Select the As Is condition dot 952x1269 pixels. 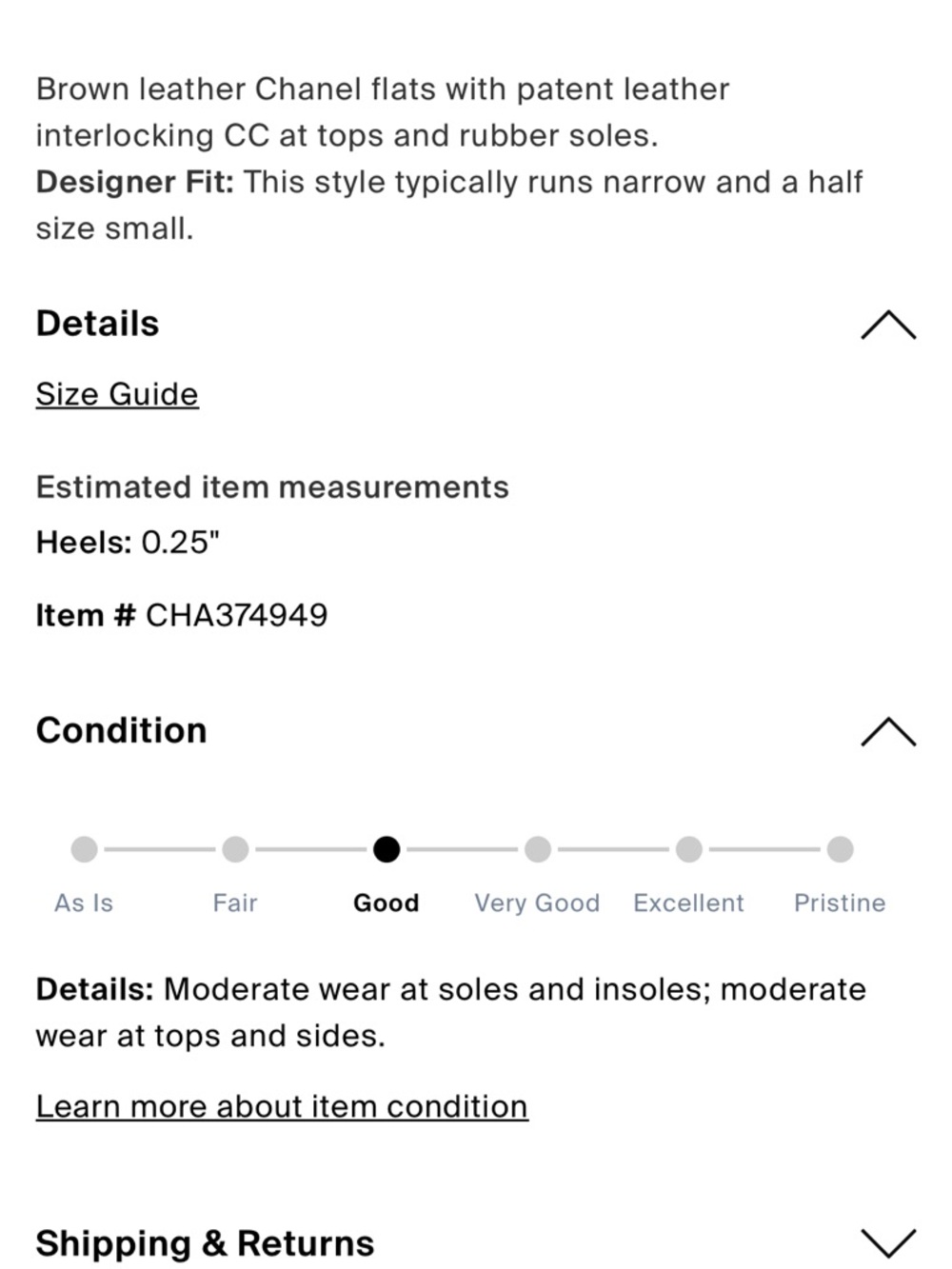pos(84,849)
